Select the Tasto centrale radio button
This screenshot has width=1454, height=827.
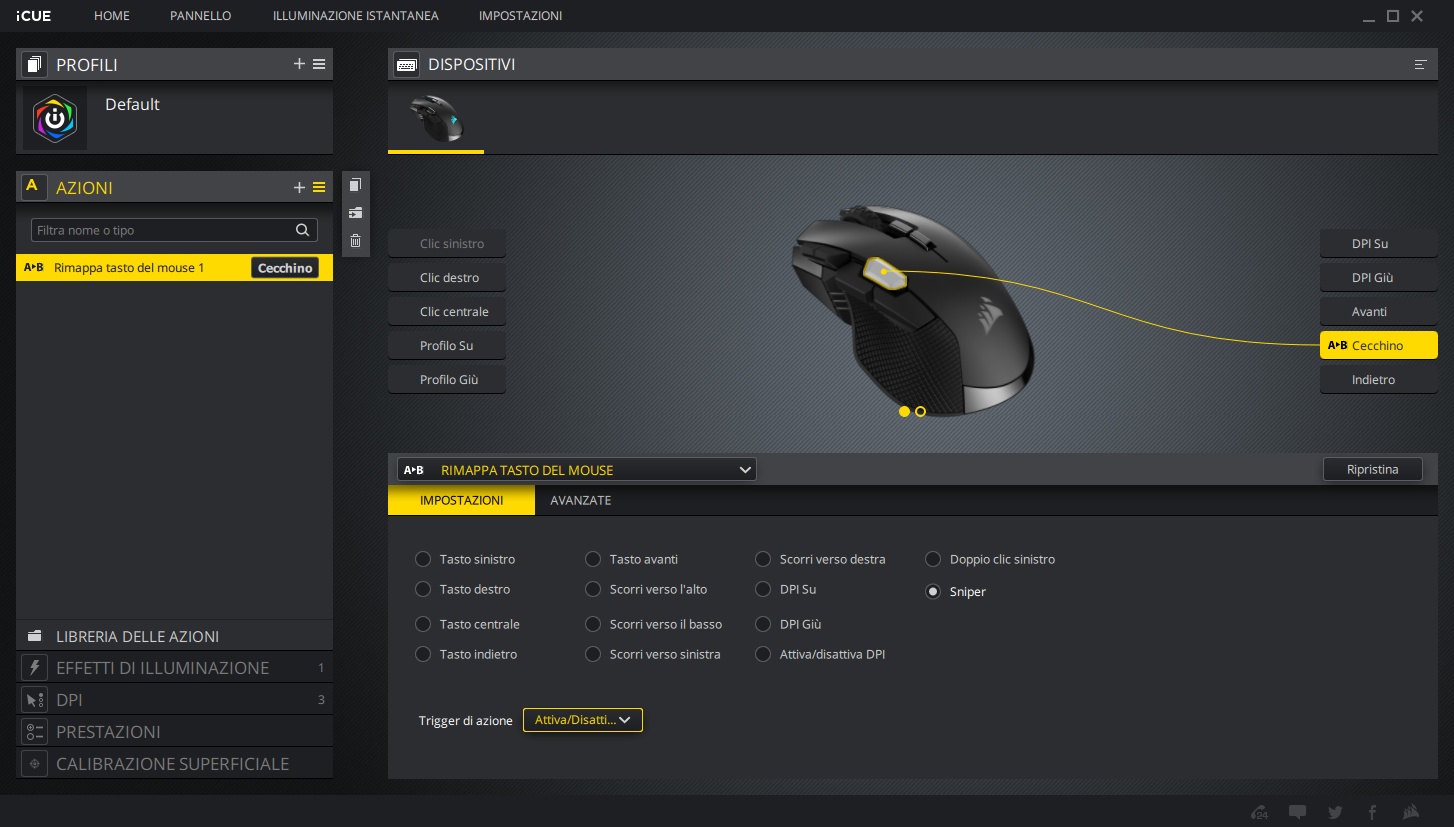coord(422,624)
